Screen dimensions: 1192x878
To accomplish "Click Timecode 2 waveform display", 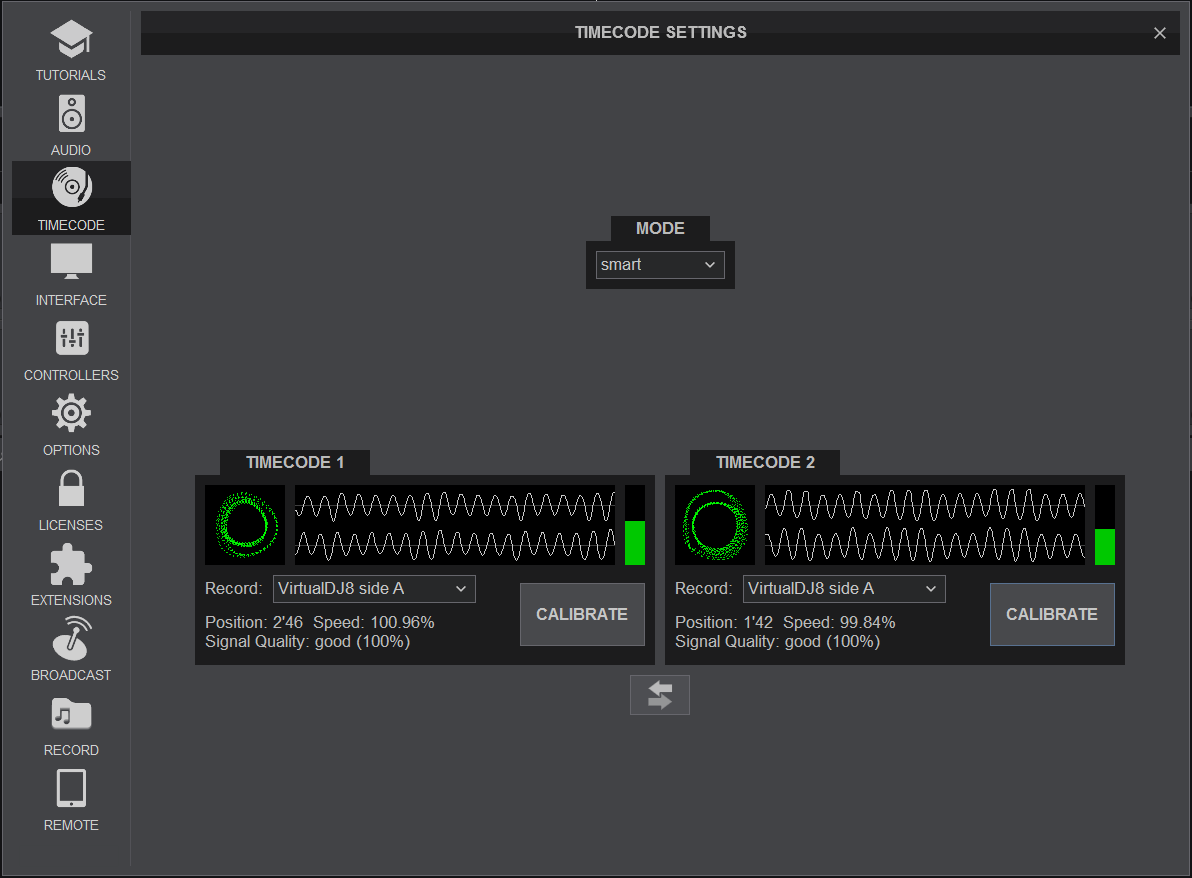I will tap(924, 526).
